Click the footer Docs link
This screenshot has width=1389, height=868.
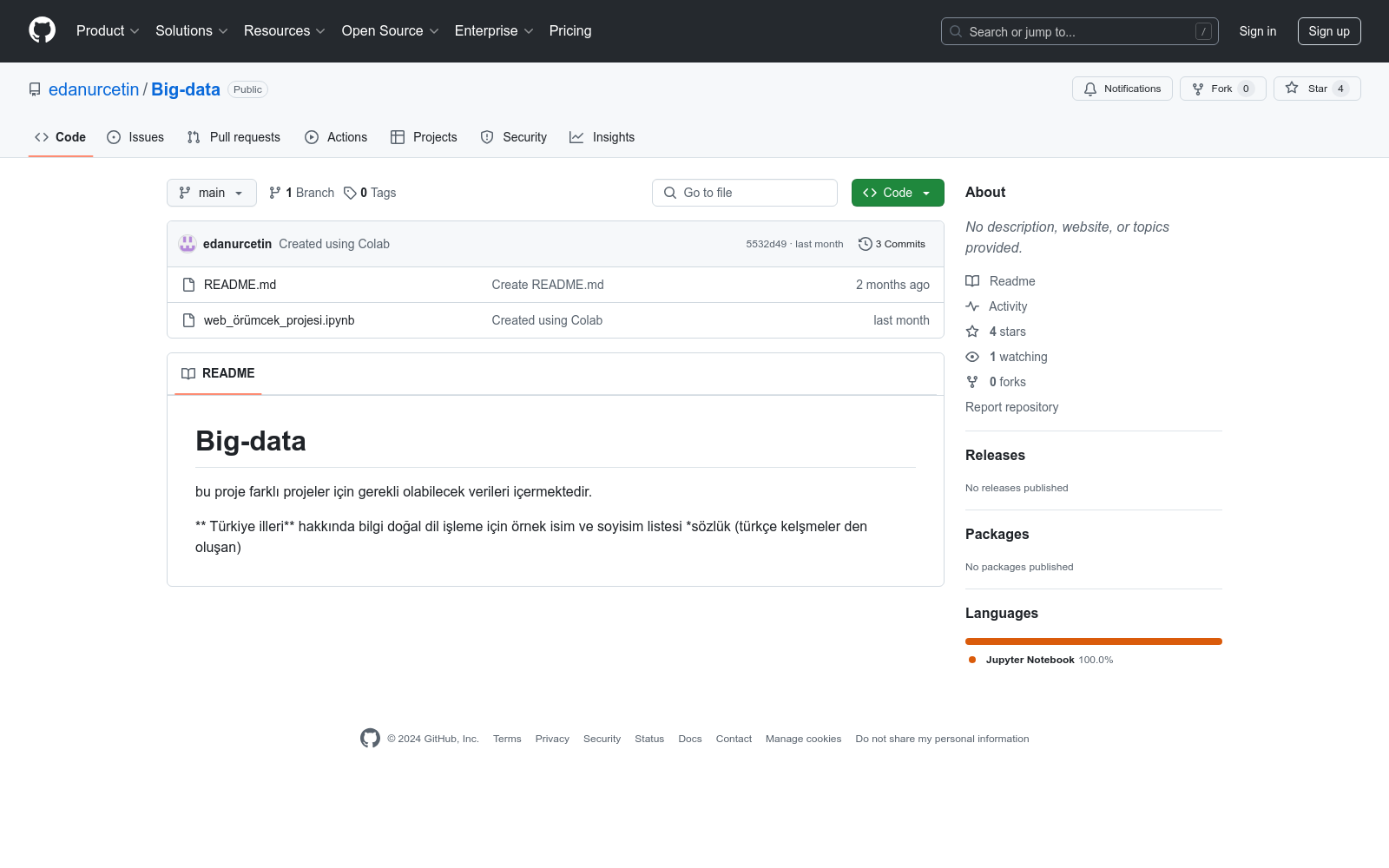tap(690, 739)
